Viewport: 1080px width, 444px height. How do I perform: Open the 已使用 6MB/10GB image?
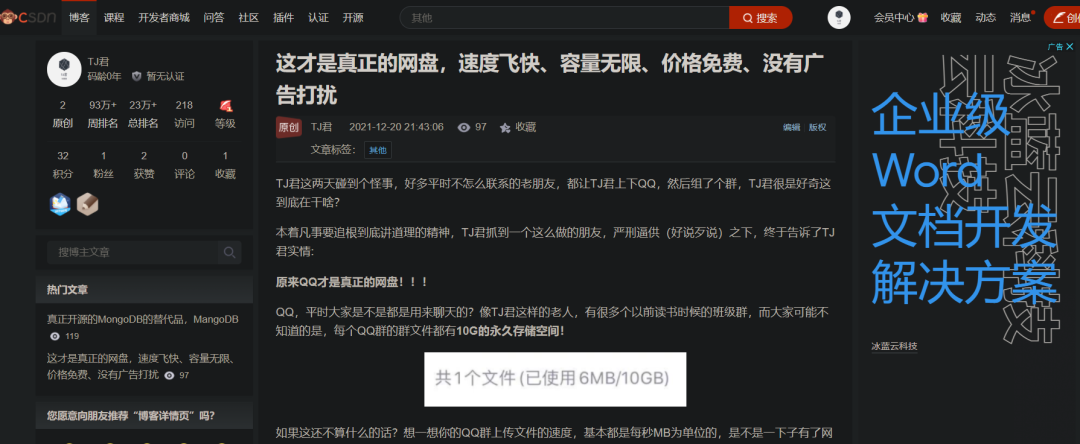555,379
